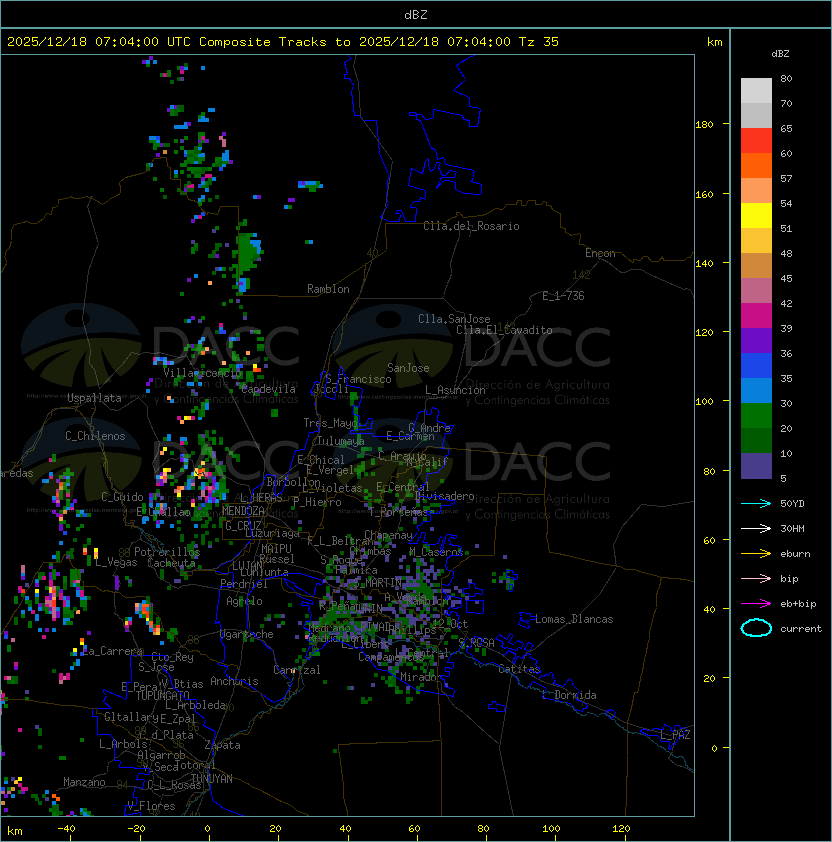The image size is (832, 842).
Task: Click the 'TUNUYAN' label on the map
Action: [x=212, y=779]
